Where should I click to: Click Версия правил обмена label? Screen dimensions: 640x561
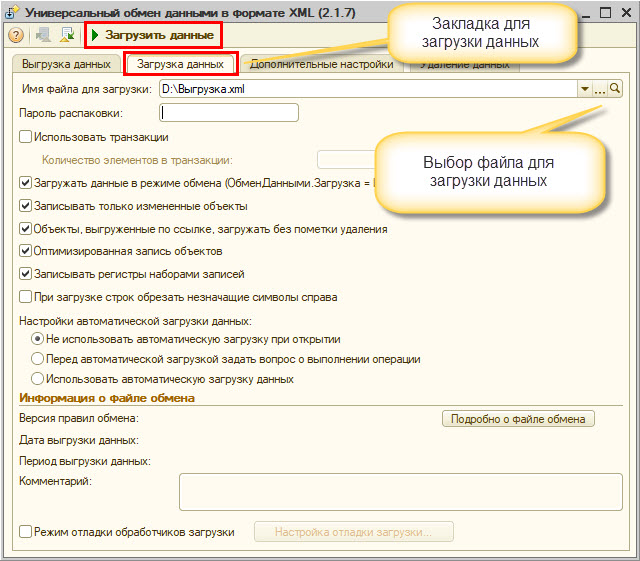coord(79,418)
